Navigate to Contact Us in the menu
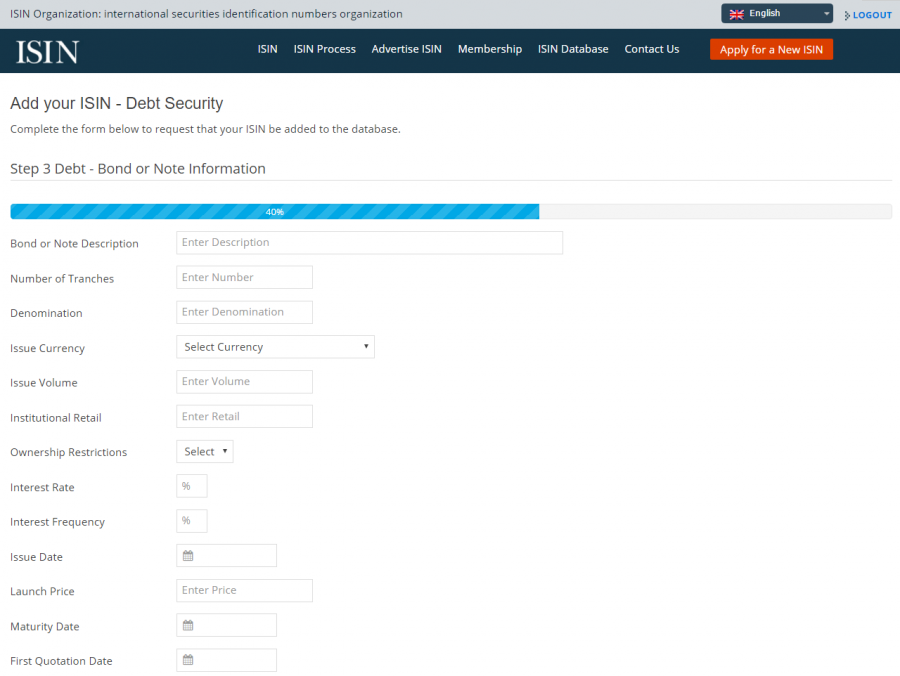Screen dimensions: 900x676 [x=652, y=48]
